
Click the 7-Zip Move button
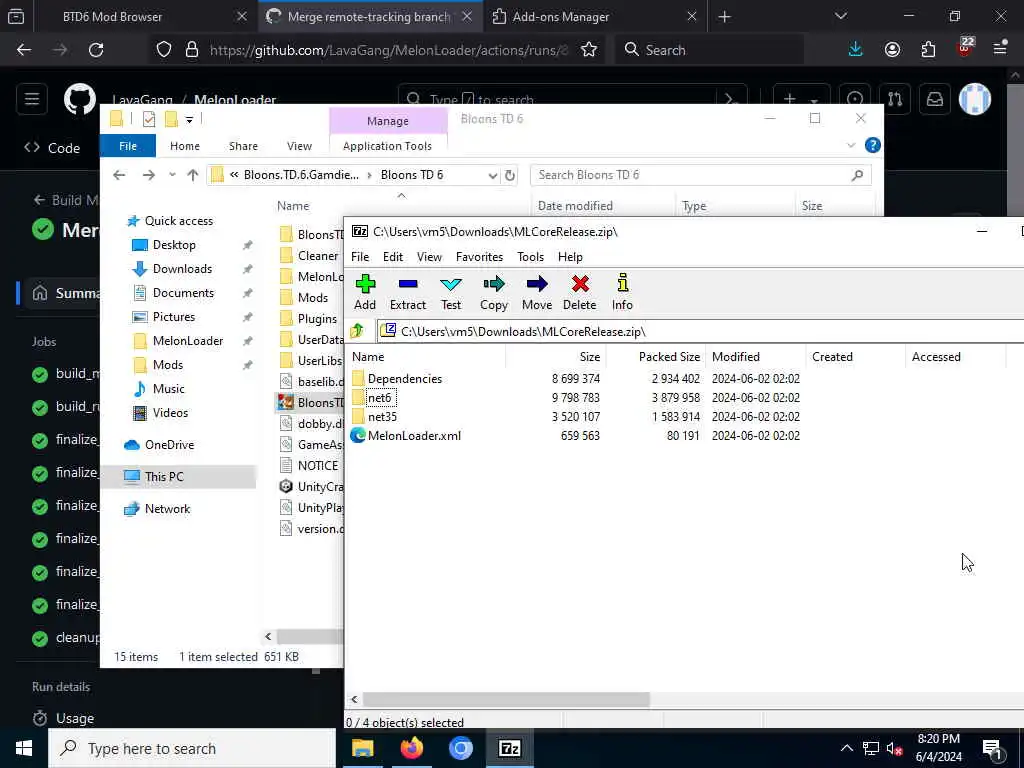(x=537, y=292)
